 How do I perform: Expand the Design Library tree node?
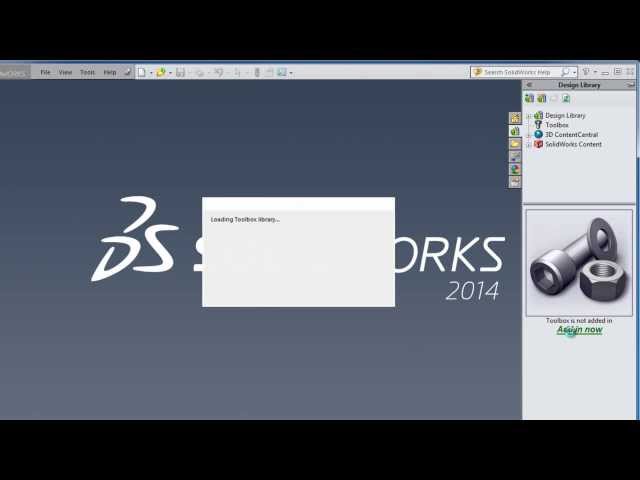[529, 116]
